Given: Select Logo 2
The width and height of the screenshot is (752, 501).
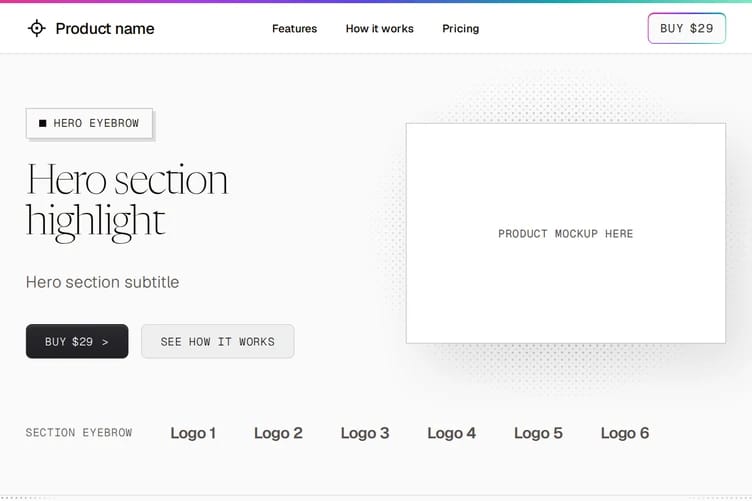Looking at the screenshot, I should coord(278,433).
